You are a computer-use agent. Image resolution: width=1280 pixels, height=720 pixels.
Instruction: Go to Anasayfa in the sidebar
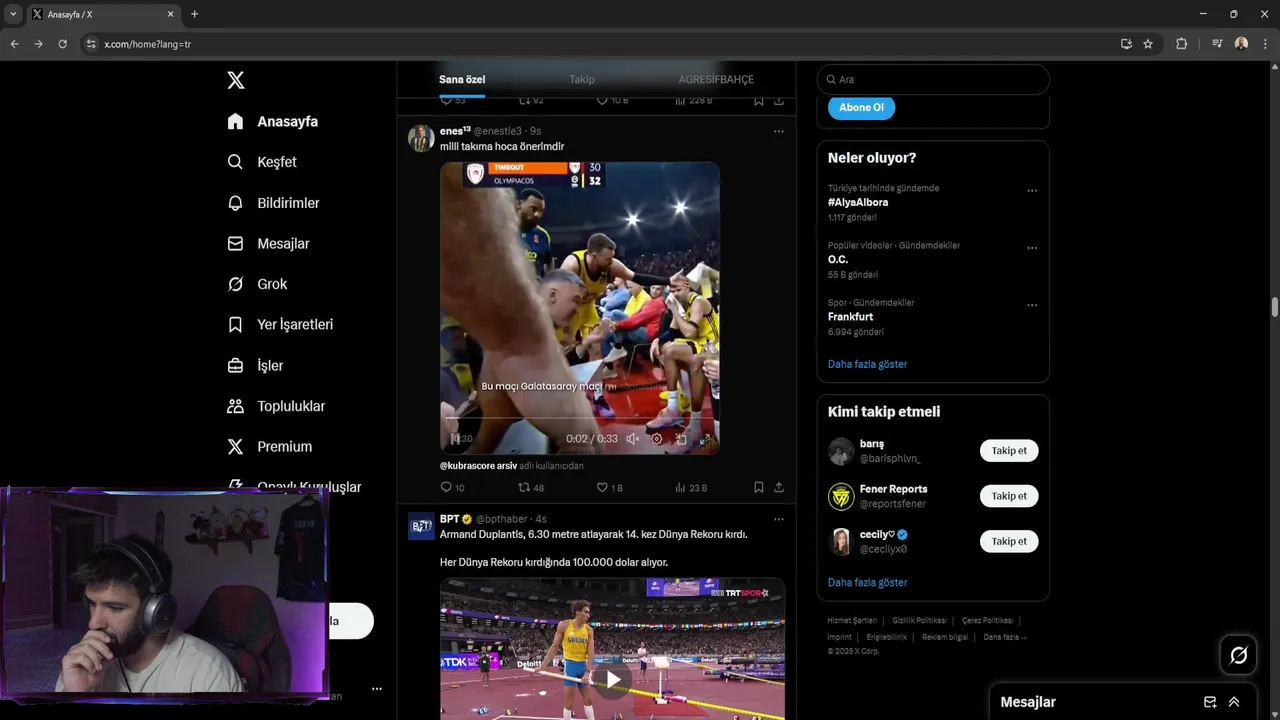coord(273,121)
